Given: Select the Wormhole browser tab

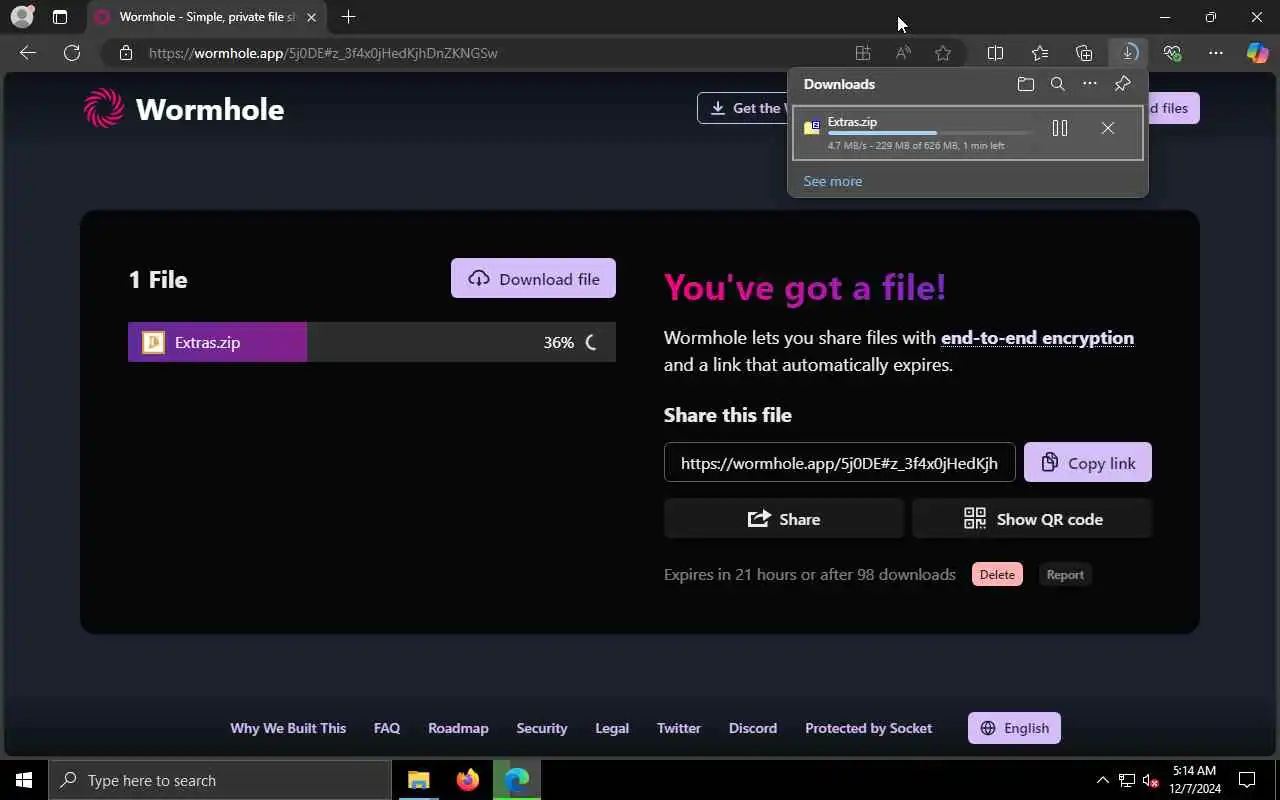Looking at the screenshot, I should pos(206,17).
